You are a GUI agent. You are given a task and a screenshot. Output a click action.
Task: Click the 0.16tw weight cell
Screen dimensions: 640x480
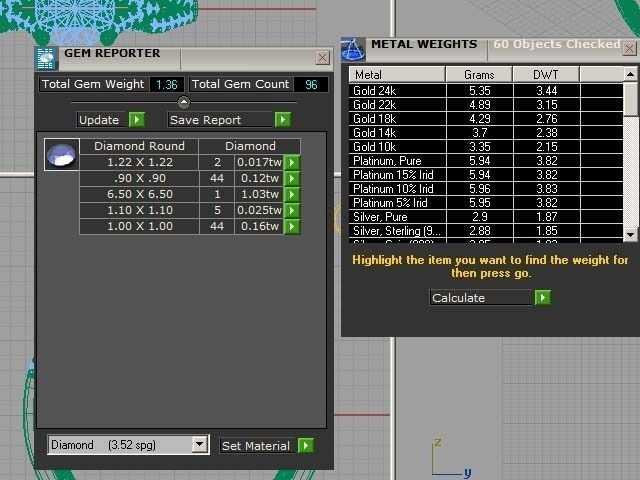[x=259, y=226]
